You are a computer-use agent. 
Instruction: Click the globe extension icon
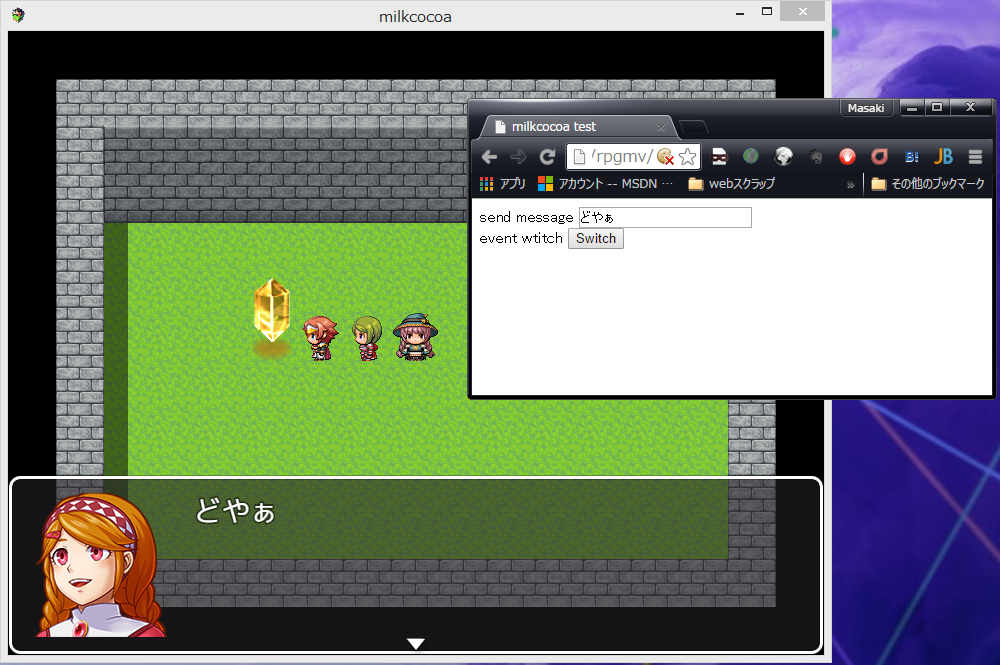(783, 156)
